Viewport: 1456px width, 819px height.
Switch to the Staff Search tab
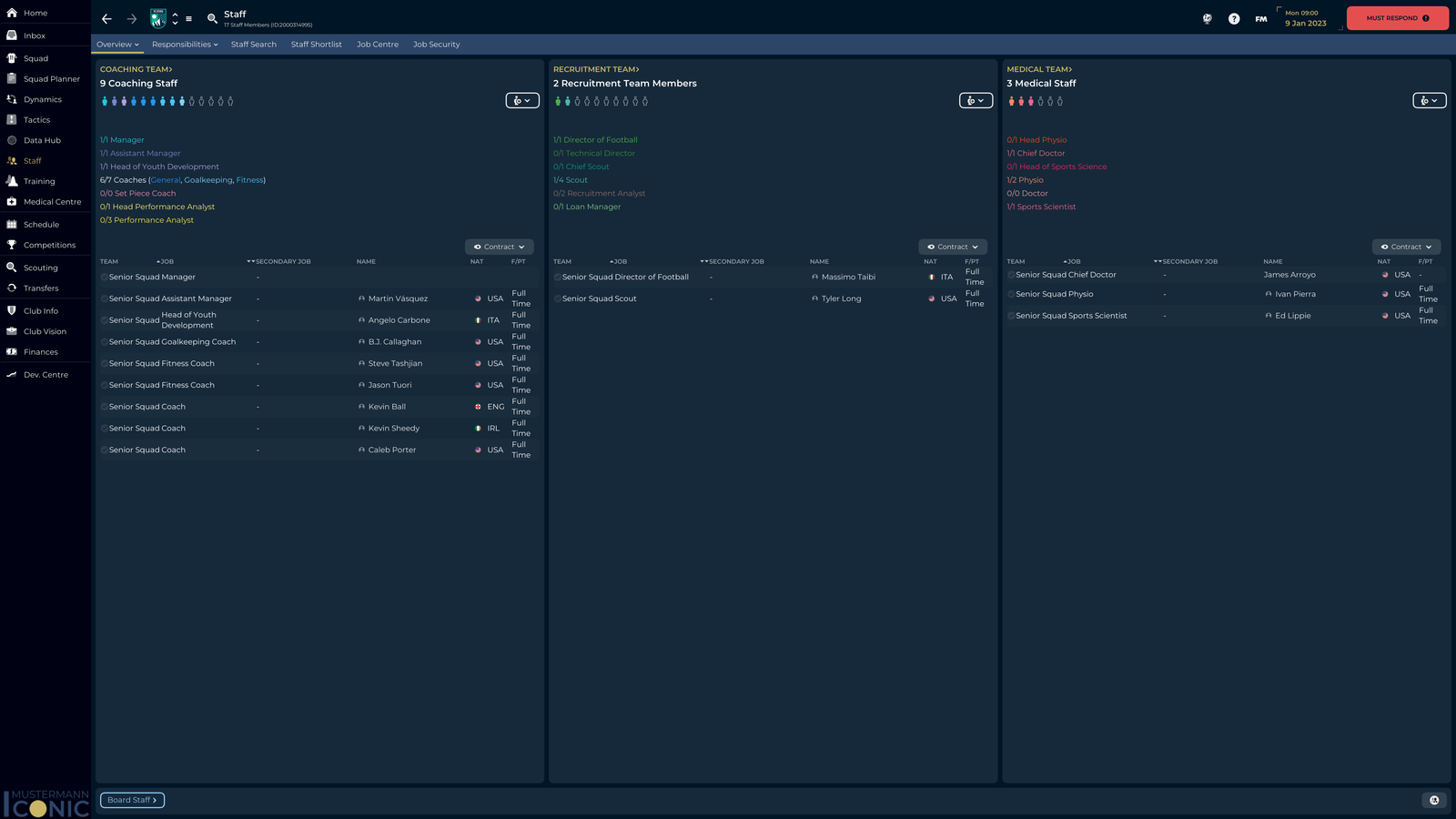(x=253, y=45)
